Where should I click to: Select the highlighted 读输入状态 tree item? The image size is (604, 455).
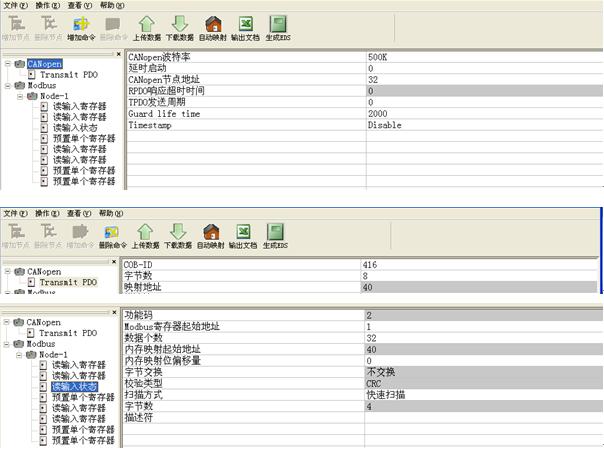[x=75, y=386]
